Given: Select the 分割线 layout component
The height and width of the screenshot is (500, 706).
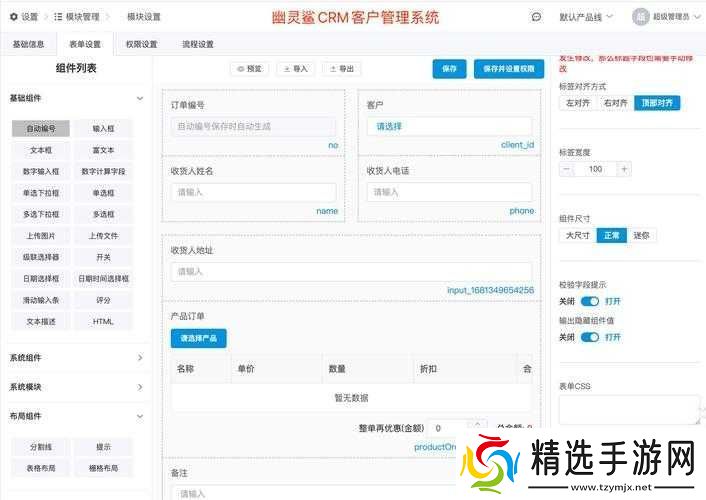Looking at the screenshot, I should [x=41, y=447].
